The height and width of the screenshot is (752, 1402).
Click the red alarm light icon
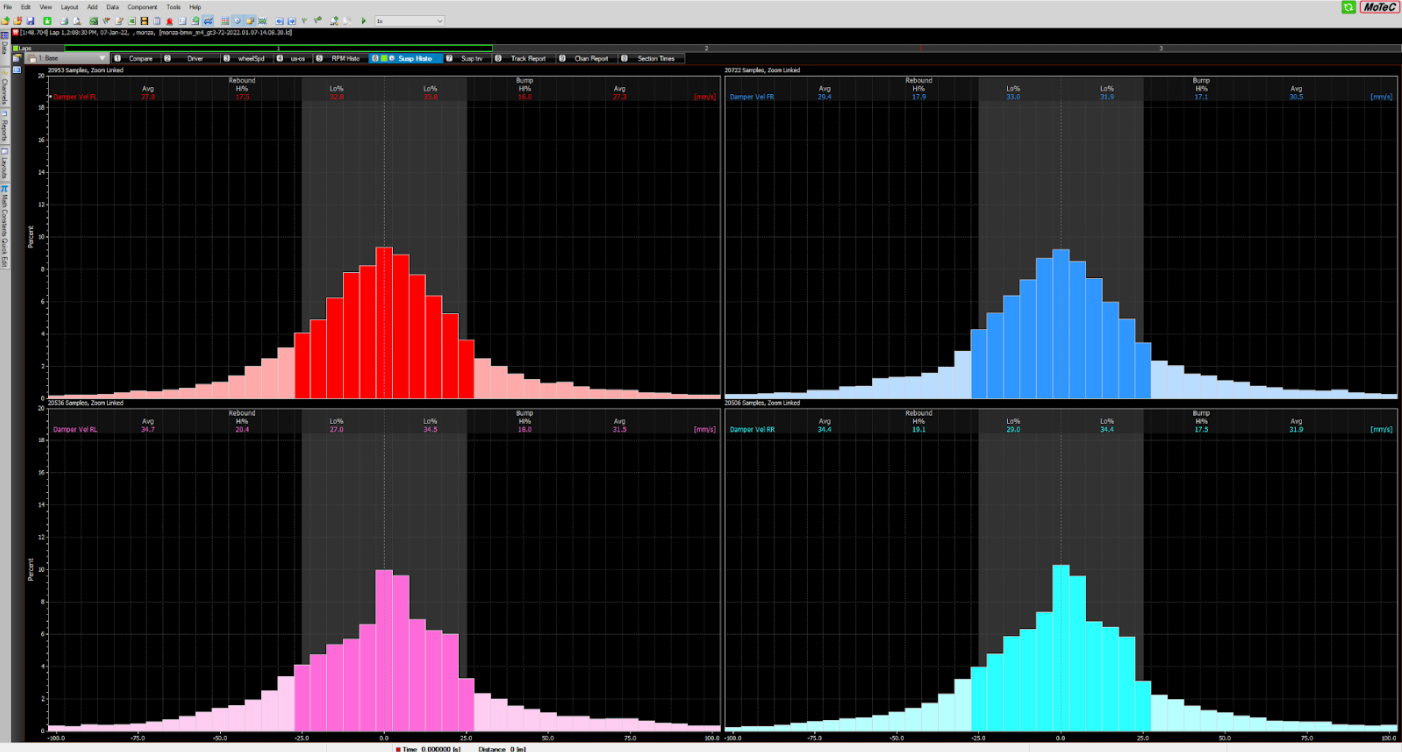click(x=169, y=21)
